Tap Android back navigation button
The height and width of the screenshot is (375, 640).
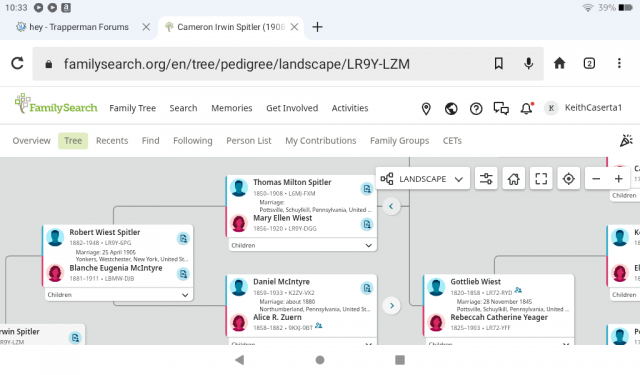(x=240, y=359)
